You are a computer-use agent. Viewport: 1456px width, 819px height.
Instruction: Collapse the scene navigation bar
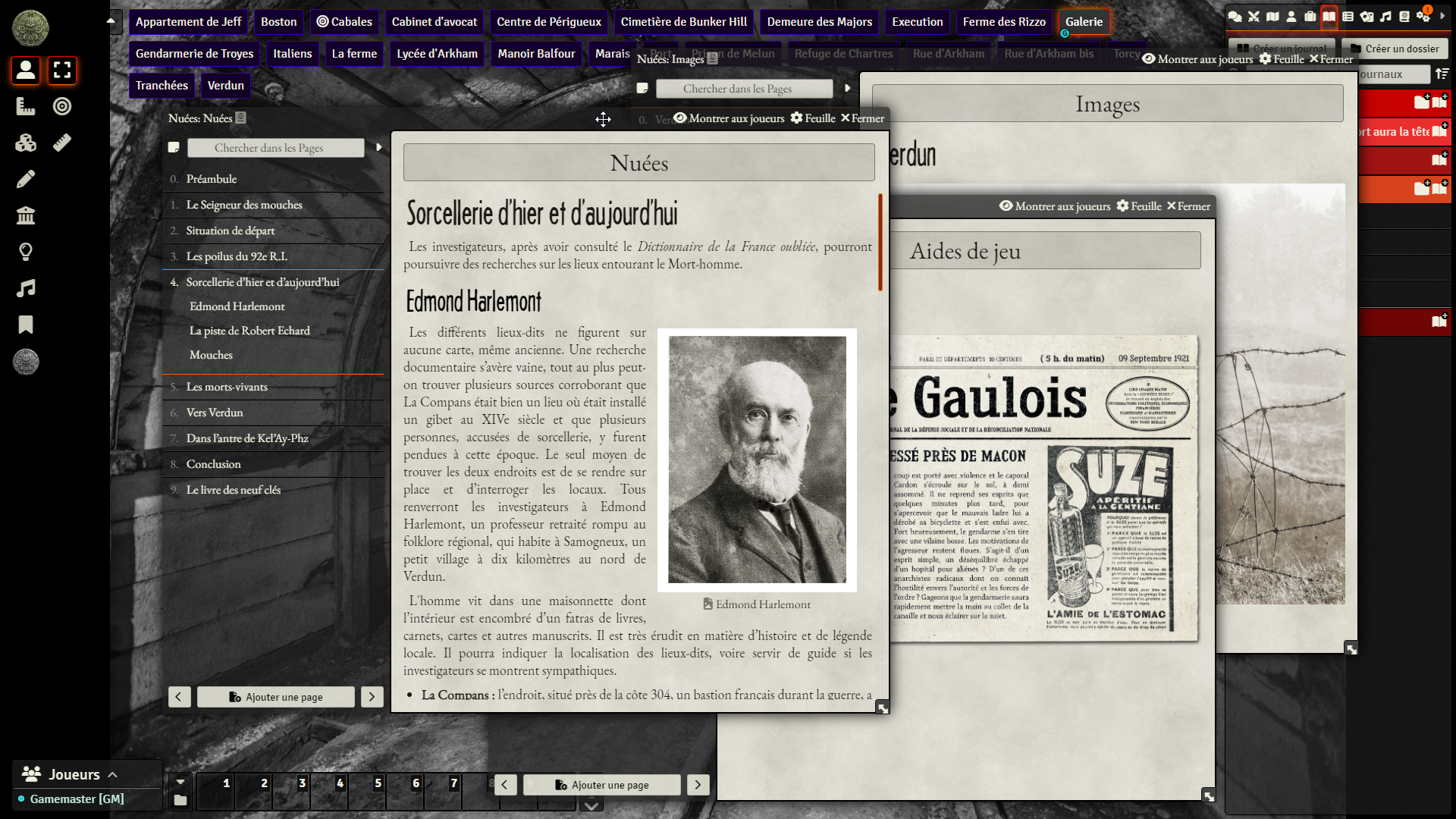click(111, 21)
